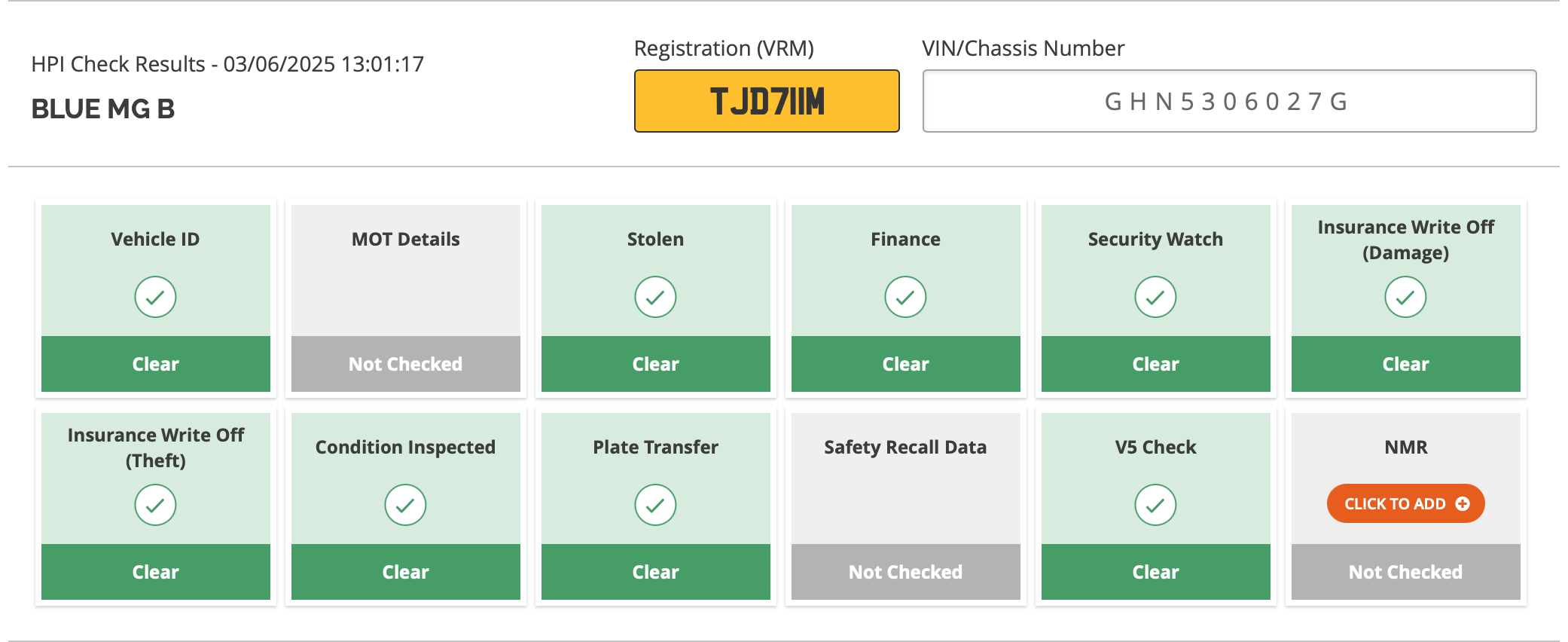Open Safety Recall Data Not Checked bar

coord(906,572)
